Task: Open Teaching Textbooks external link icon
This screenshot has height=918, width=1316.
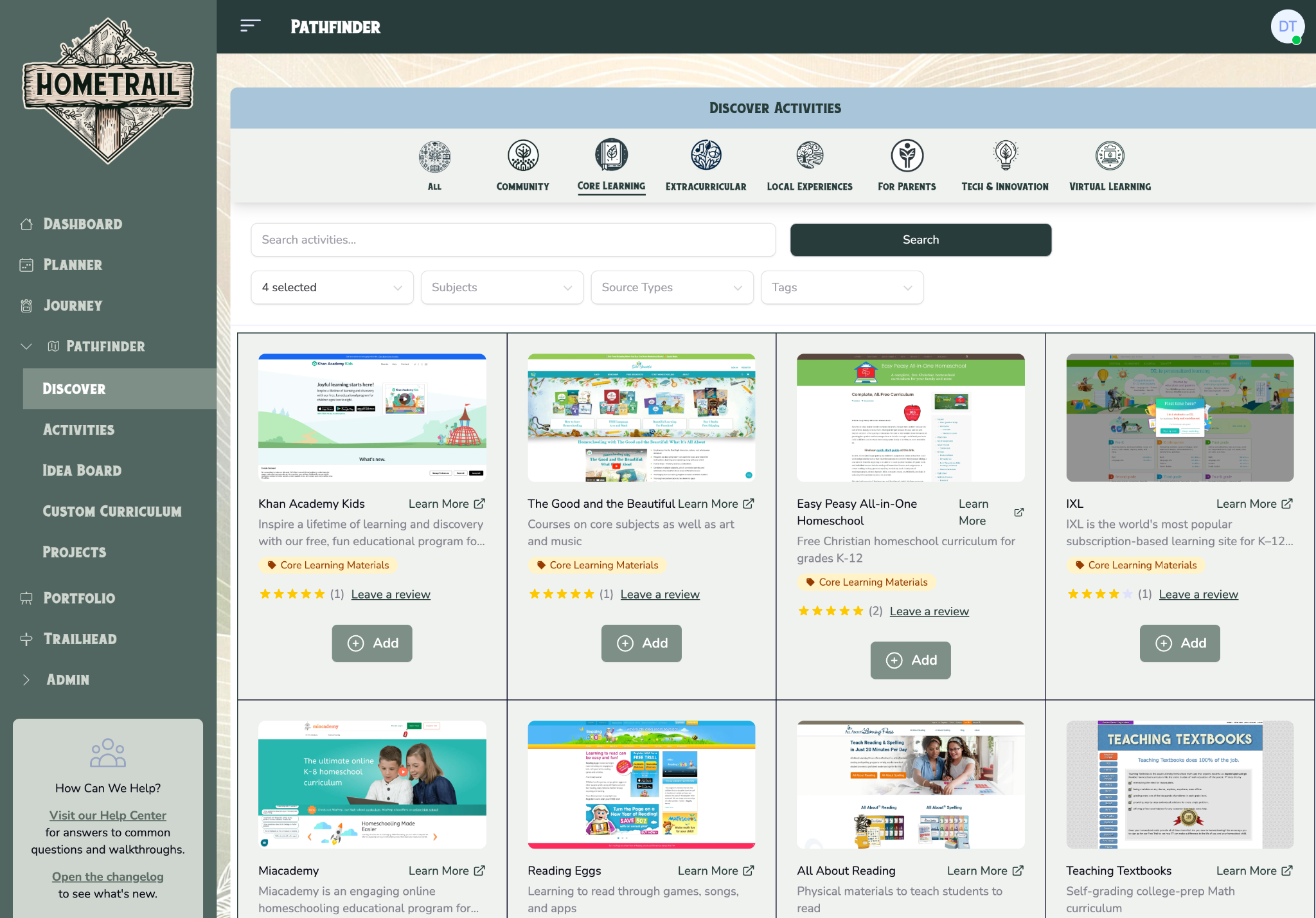Action: (x=1287, y=870)
